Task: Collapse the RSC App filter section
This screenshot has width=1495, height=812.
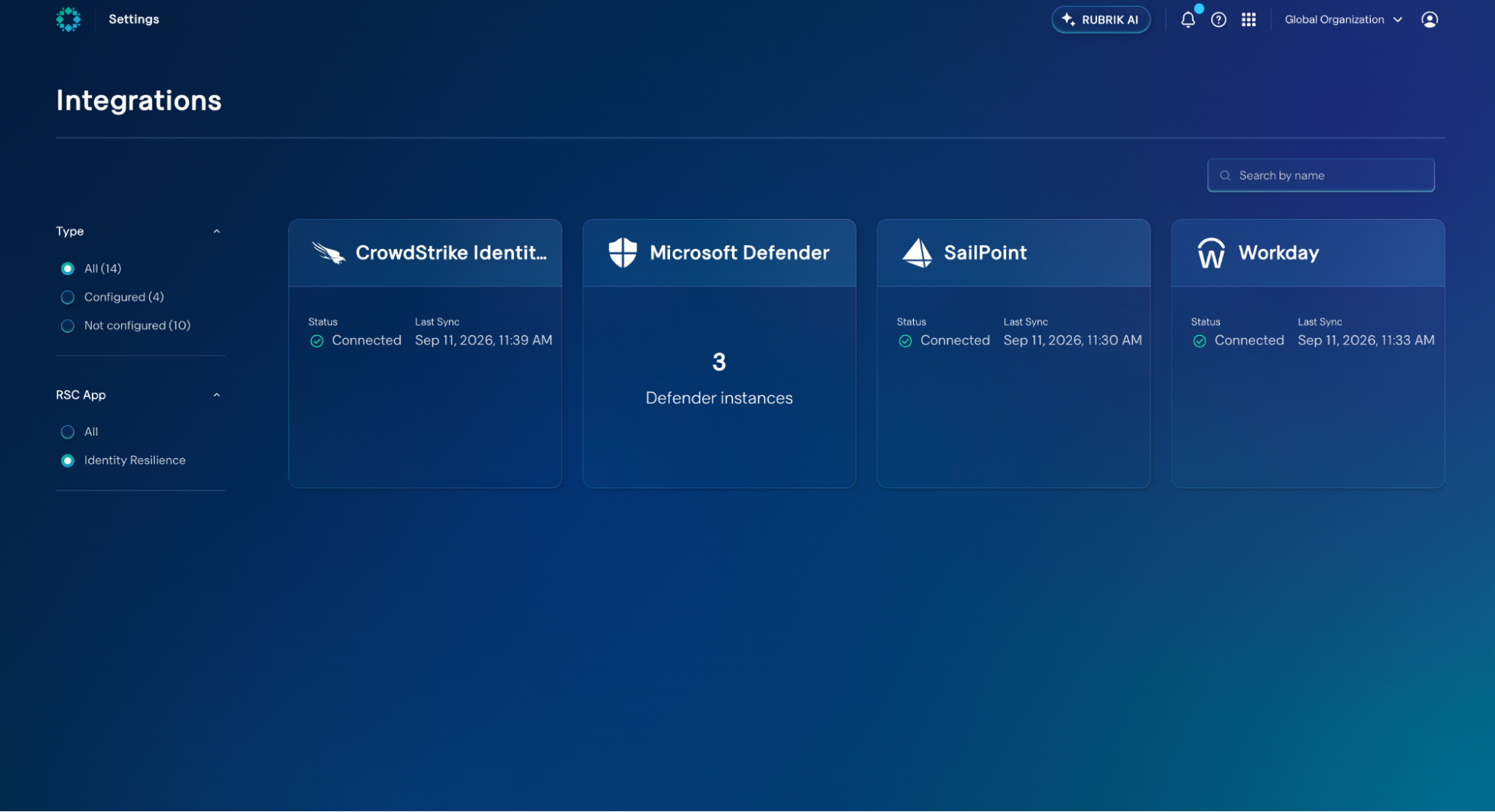Action: point(217,395)
